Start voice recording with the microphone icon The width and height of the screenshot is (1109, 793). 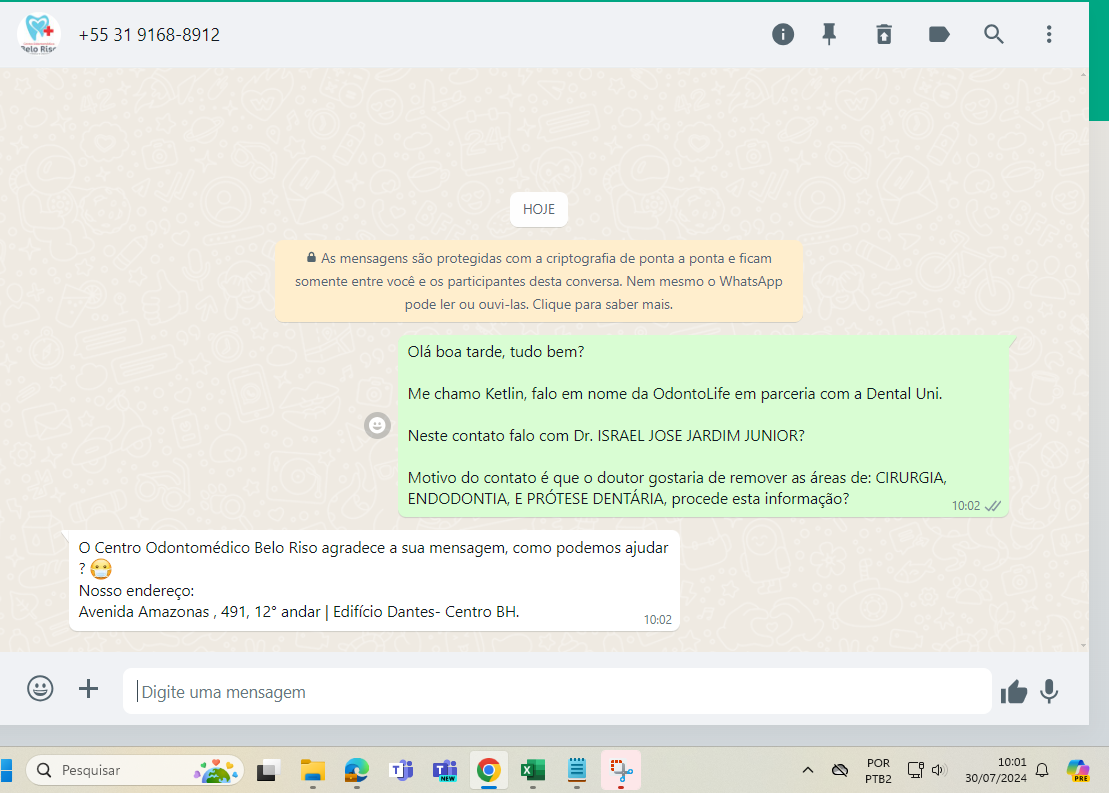click(1049, 691)
